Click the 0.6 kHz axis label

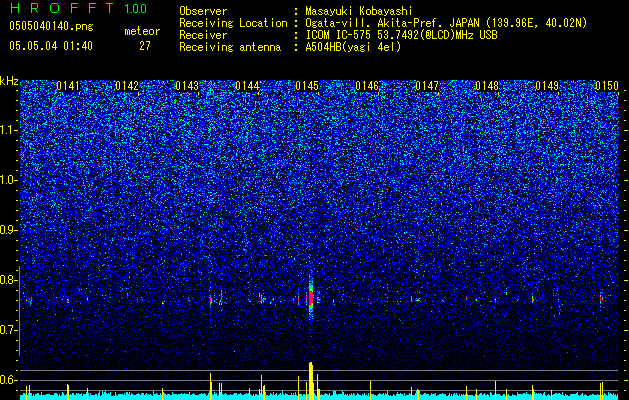(x=9, y=380)
